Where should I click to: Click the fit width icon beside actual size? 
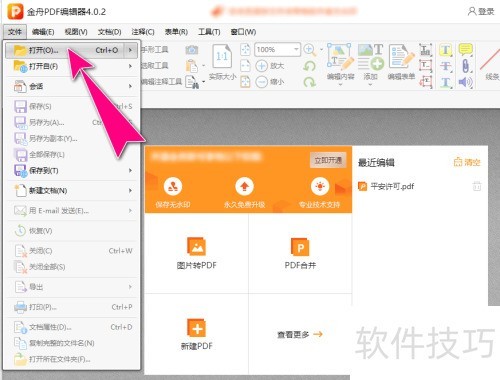[245, 66]
